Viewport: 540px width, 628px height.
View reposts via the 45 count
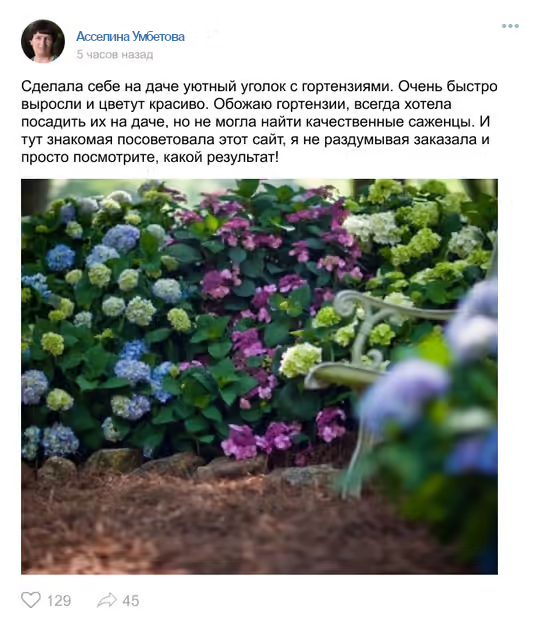coord(131,600)
